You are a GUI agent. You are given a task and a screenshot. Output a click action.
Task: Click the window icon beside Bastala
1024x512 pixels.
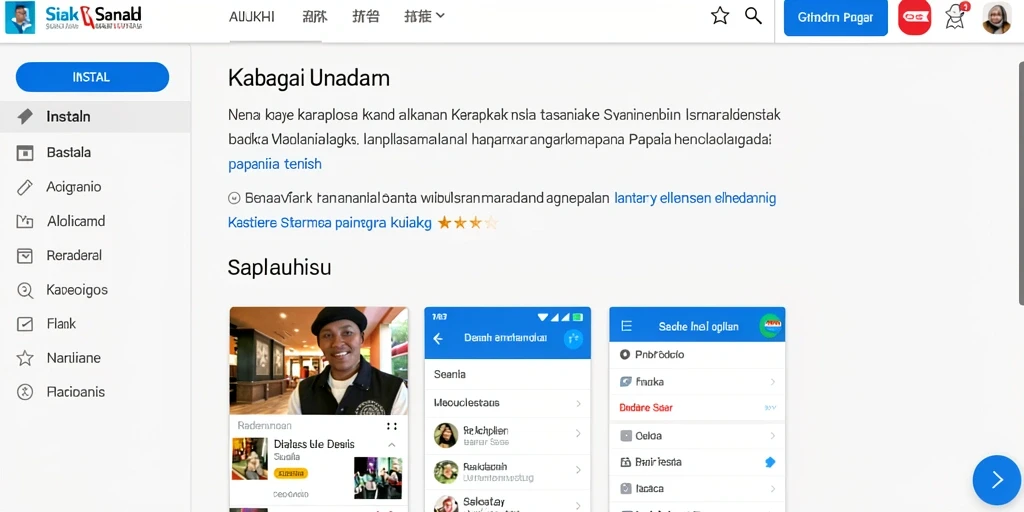[25, 153]
